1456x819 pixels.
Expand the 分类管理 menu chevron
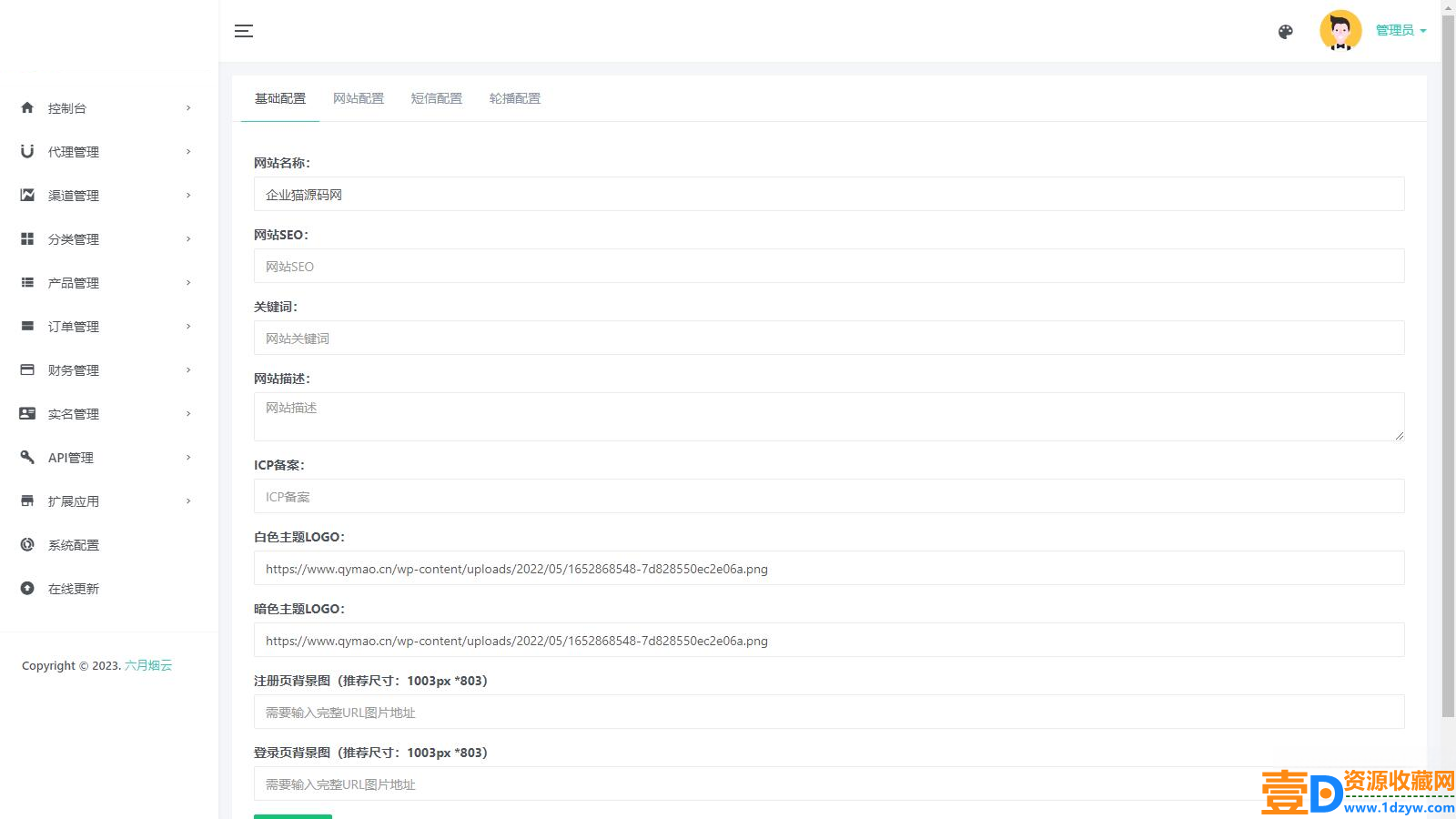click(188, 239)
